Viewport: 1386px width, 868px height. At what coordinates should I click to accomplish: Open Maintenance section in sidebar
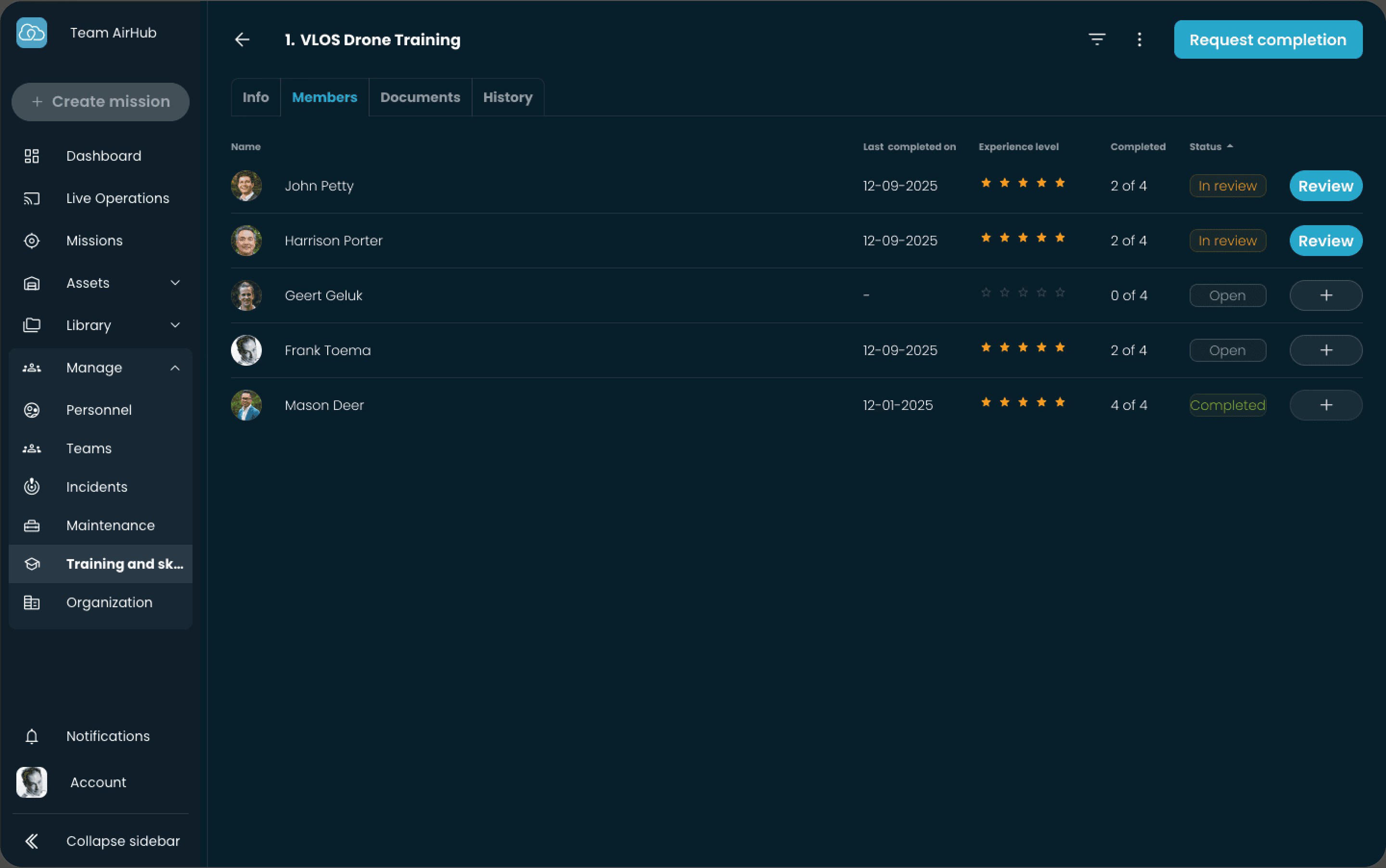[110, 525]
